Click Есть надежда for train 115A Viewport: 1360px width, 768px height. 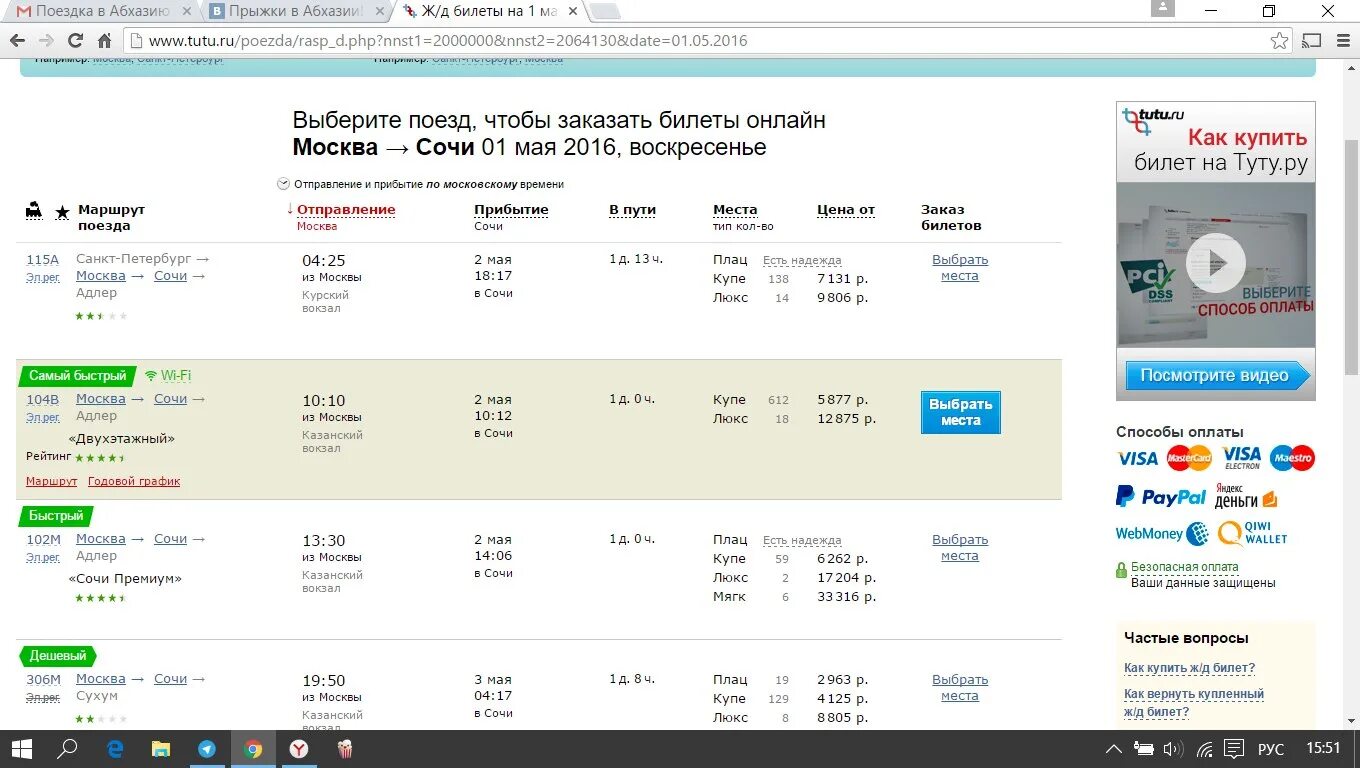pyautogui.click(x=802, y=260)
